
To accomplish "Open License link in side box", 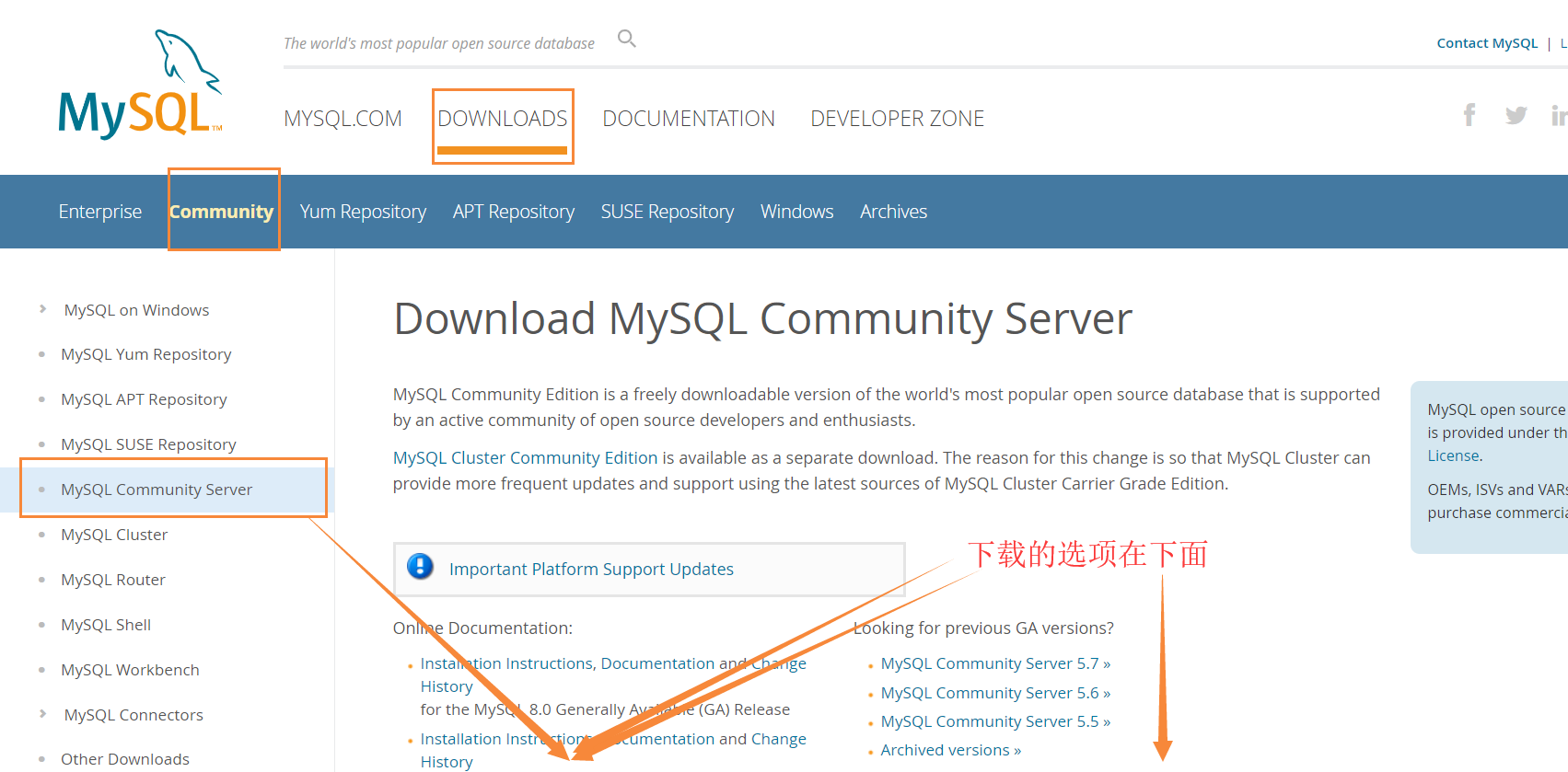I will click(1454, 455).
